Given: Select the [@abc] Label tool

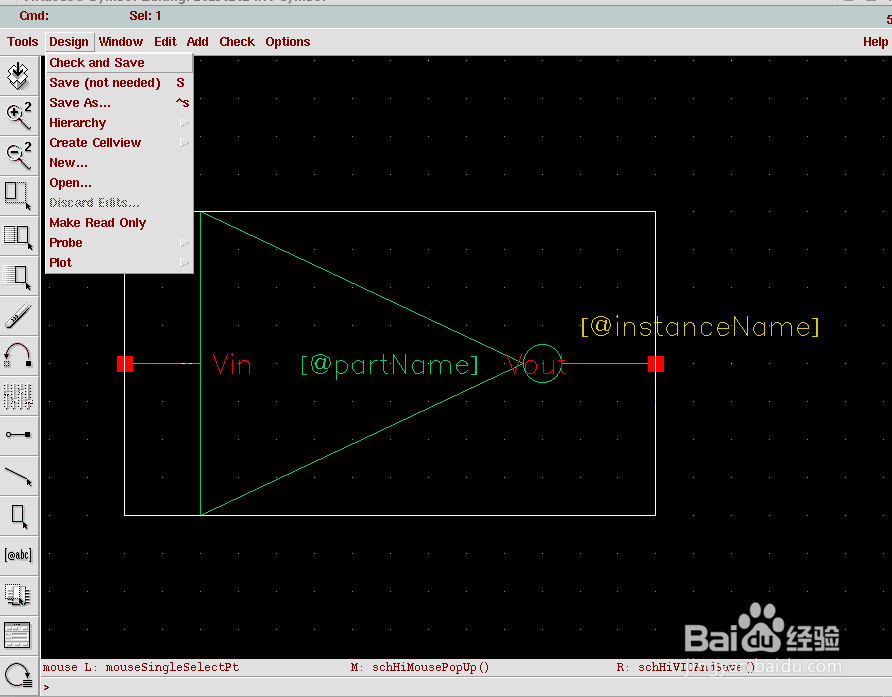Looking at the screenshot, I should (x=19, y=555).
